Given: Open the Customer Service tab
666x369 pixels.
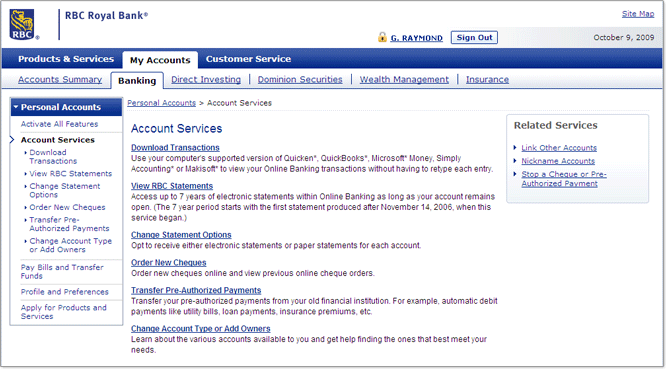Looking at the screenshot, I should (248, 59).
